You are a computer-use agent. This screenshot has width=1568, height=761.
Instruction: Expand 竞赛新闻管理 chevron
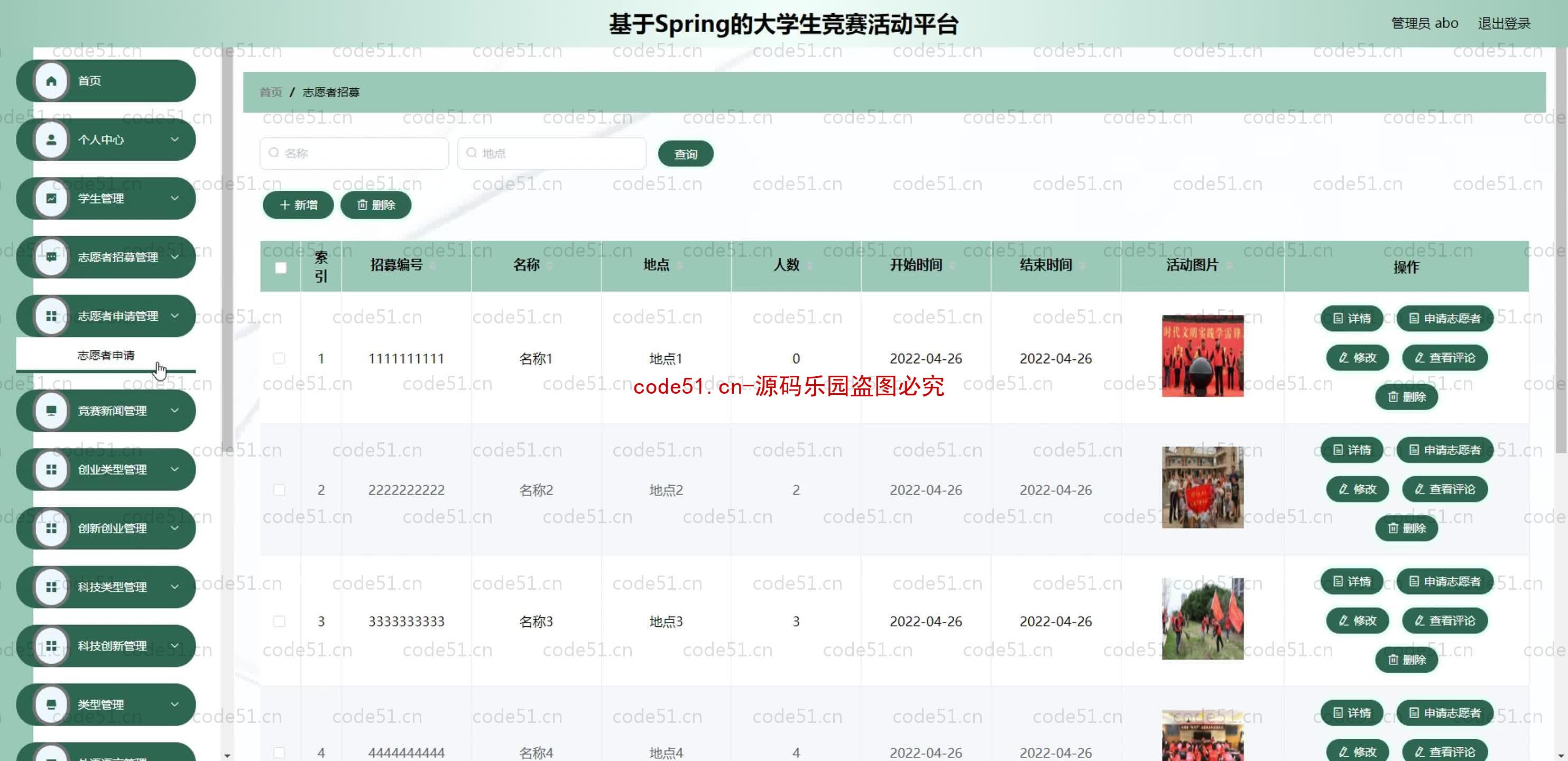(174, 410)
